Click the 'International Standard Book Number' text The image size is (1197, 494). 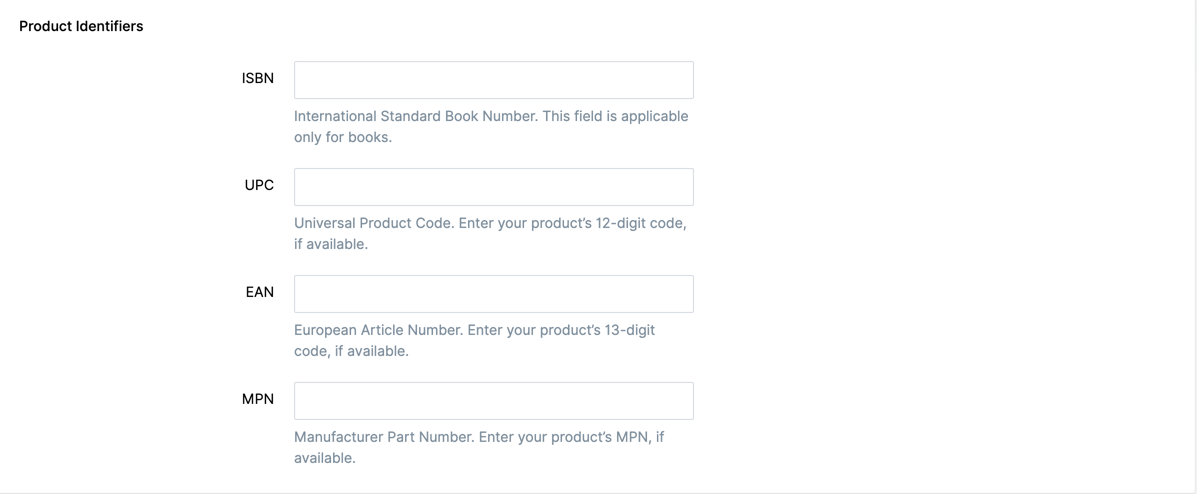point(416,116)
